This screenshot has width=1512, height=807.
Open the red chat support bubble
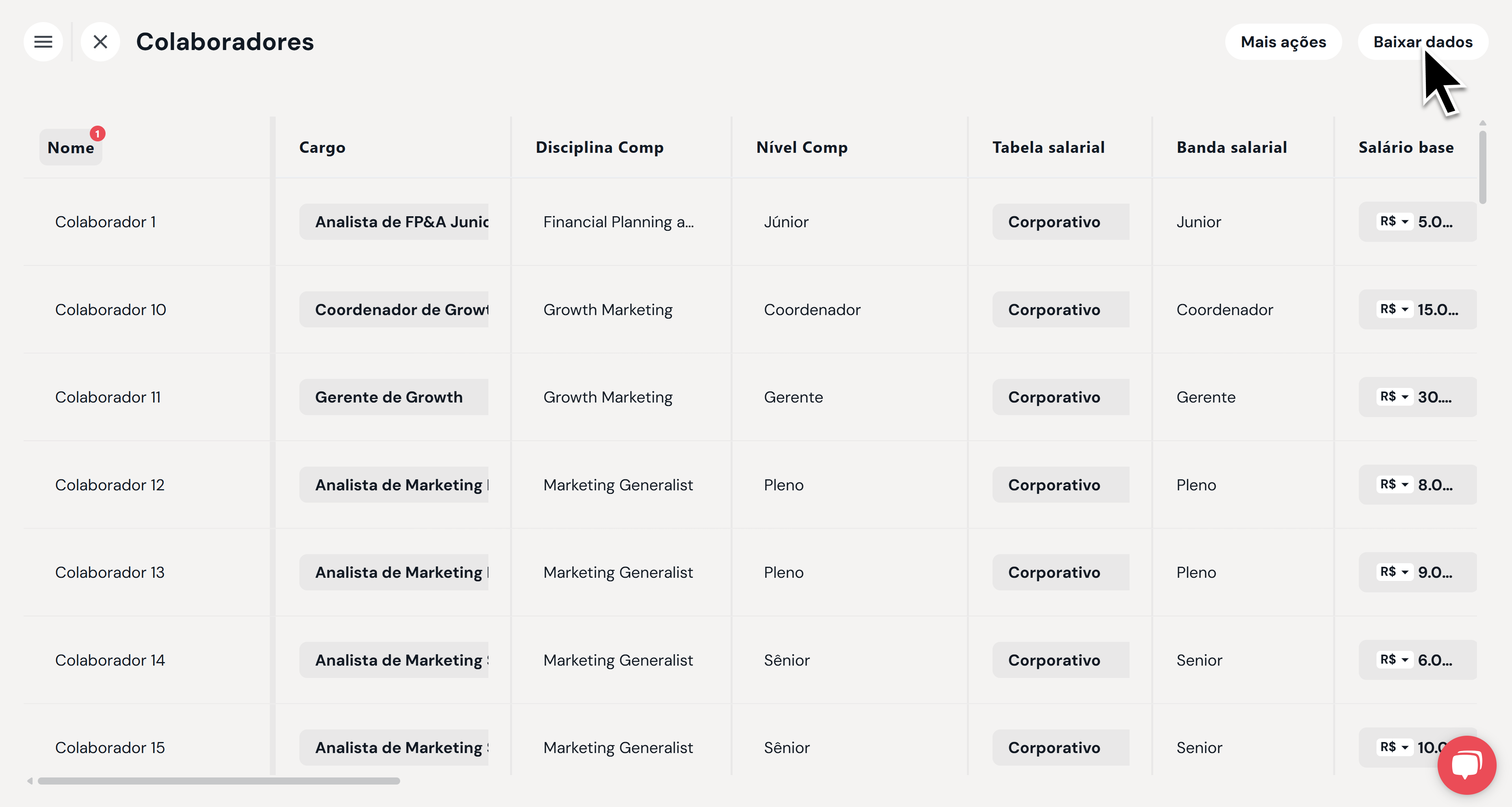pos(1466,765)
